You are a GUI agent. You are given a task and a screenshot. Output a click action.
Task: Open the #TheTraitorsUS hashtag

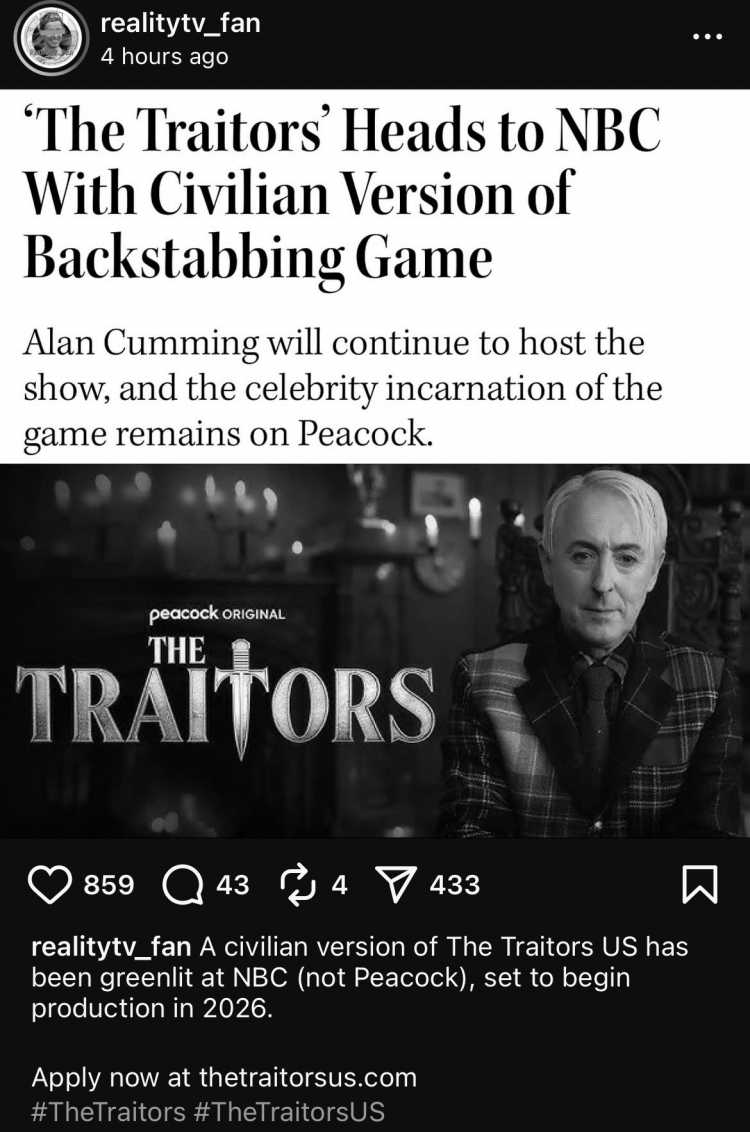tap(289, 1110)
